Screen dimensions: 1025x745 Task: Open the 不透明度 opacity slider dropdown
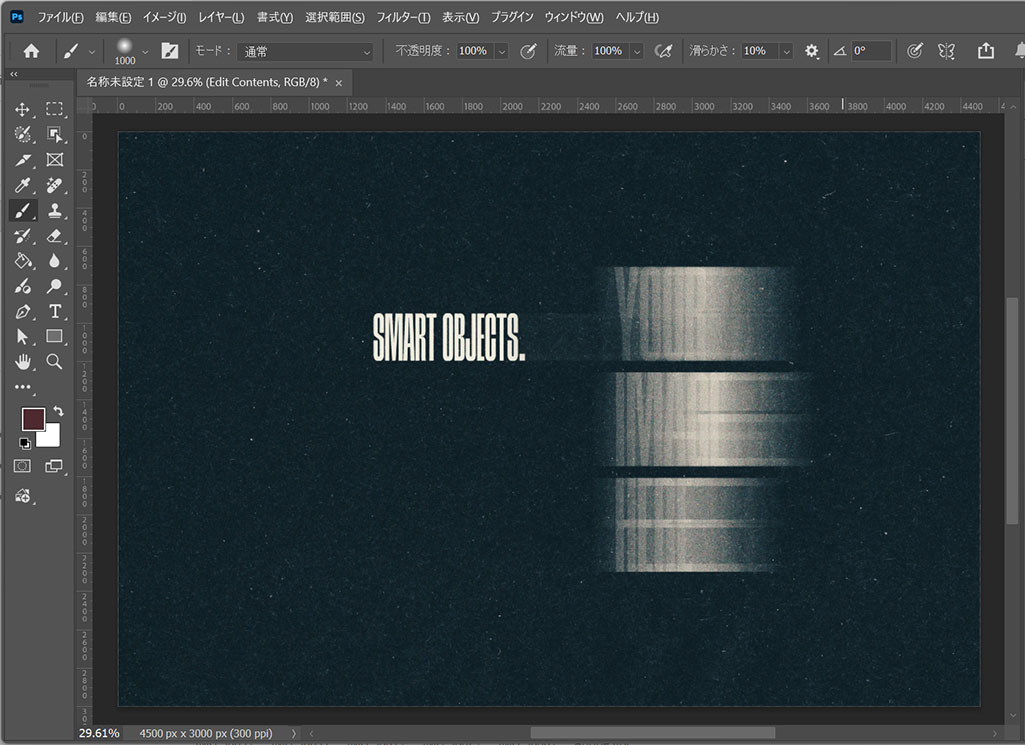502,51
